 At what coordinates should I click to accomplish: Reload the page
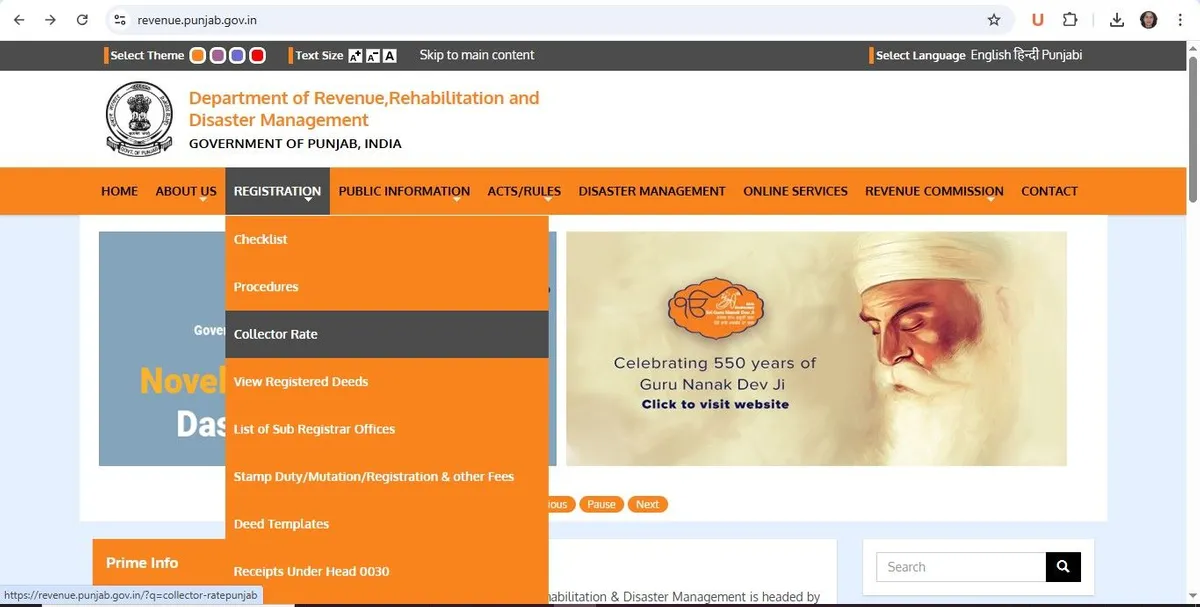82,19
